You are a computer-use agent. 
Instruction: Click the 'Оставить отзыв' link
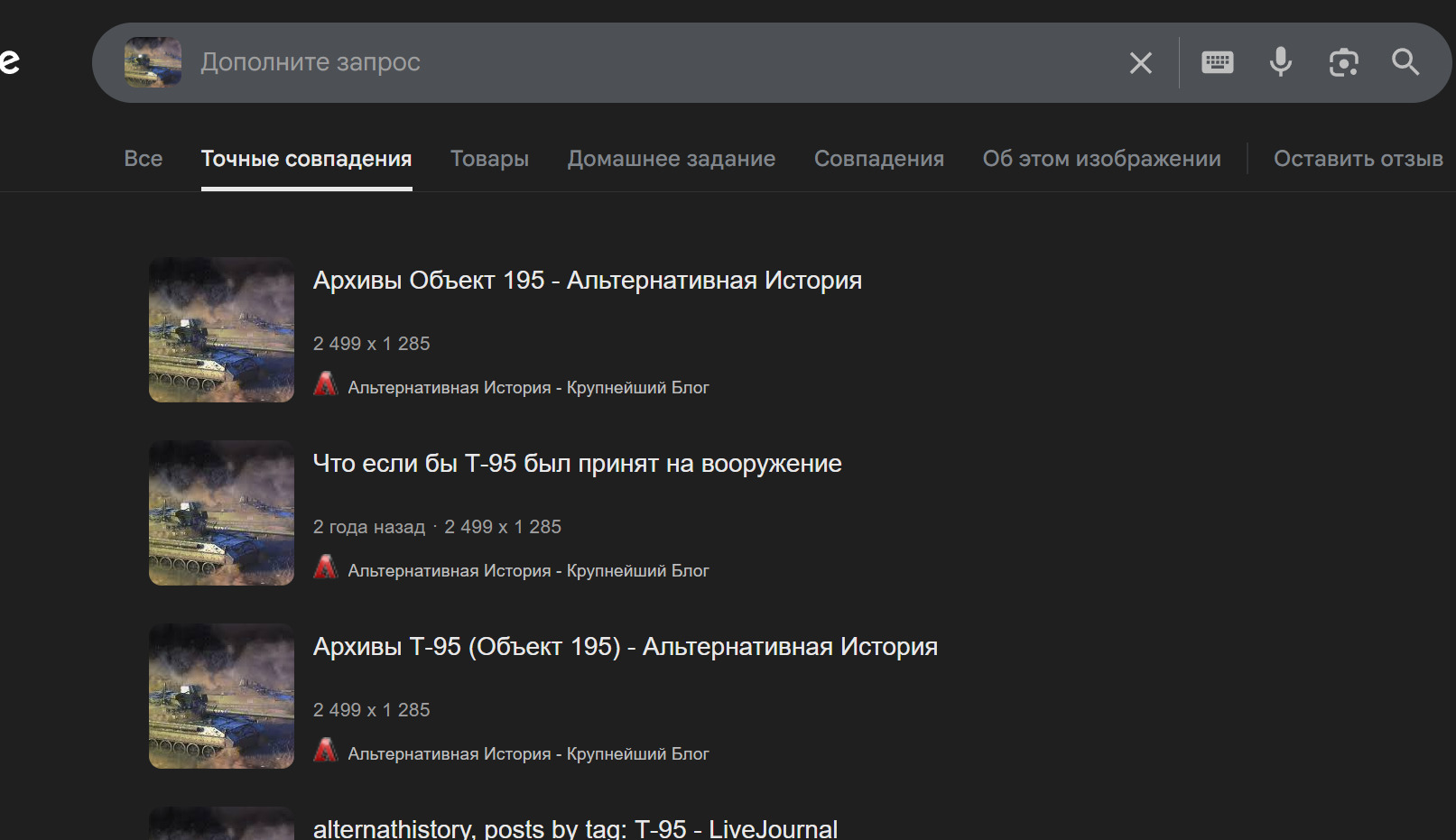tap(1359, 159)
